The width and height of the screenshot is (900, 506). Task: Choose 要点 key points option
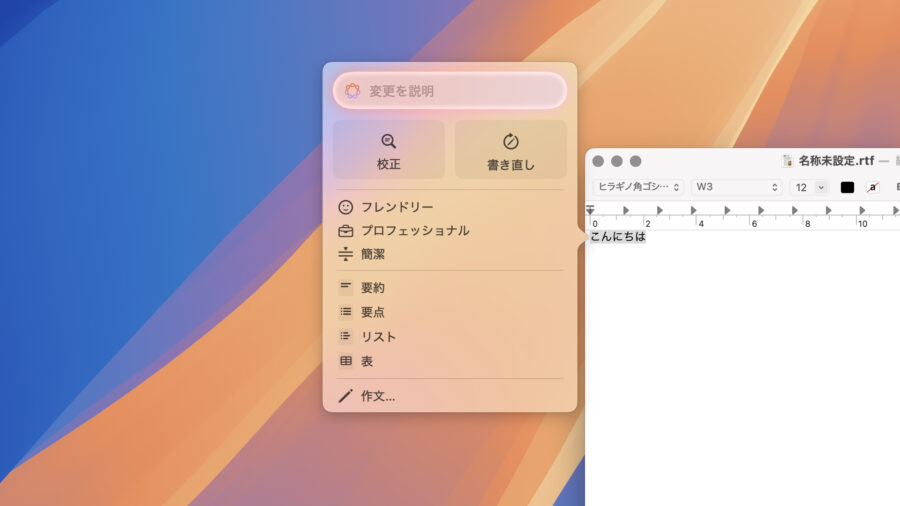tap(449, 312)
